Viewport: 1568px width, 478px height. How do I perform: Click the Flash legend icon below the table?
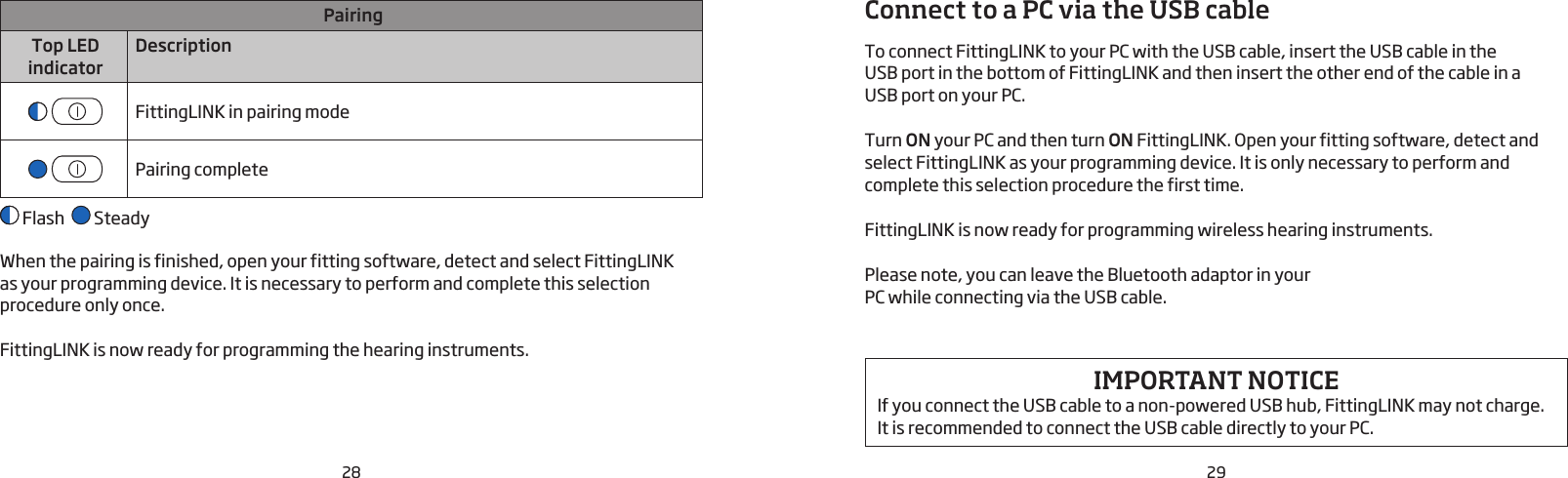pos(10,216)
